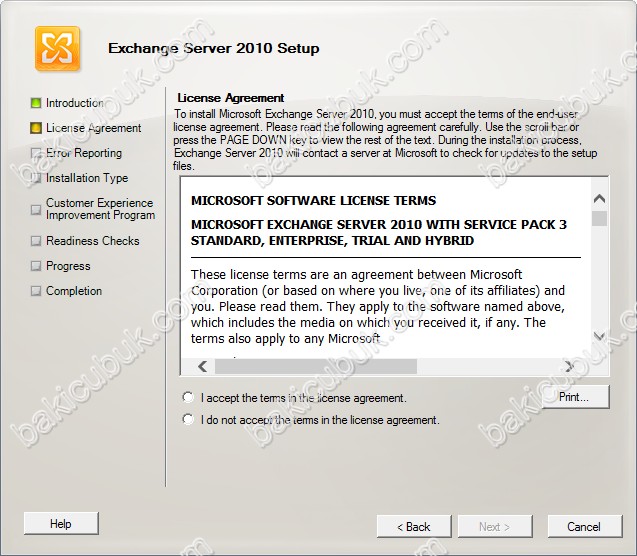Select 'I do not accept the terms' option

[188, 419]
